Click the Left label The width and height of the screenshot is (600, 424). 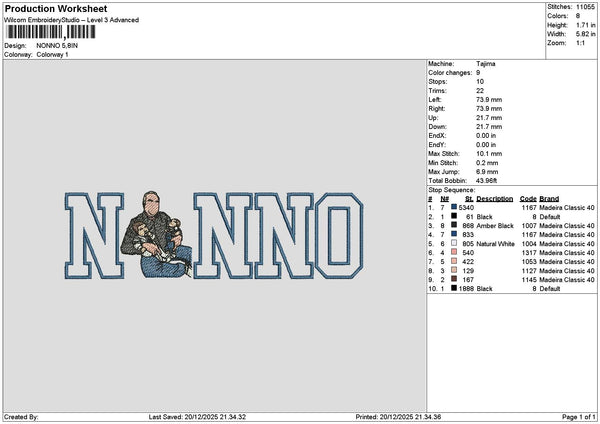434,99
